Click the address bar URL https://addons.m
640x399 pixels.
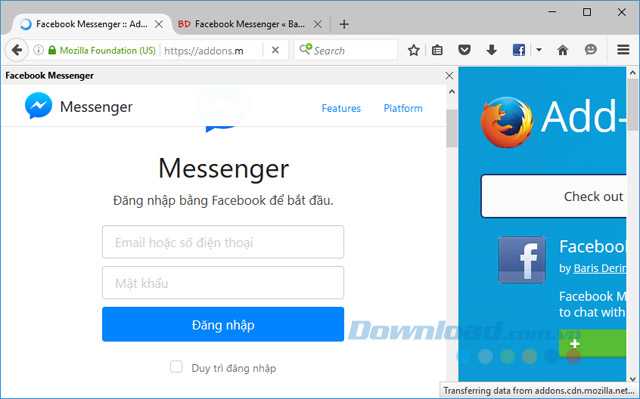[204, 51]
